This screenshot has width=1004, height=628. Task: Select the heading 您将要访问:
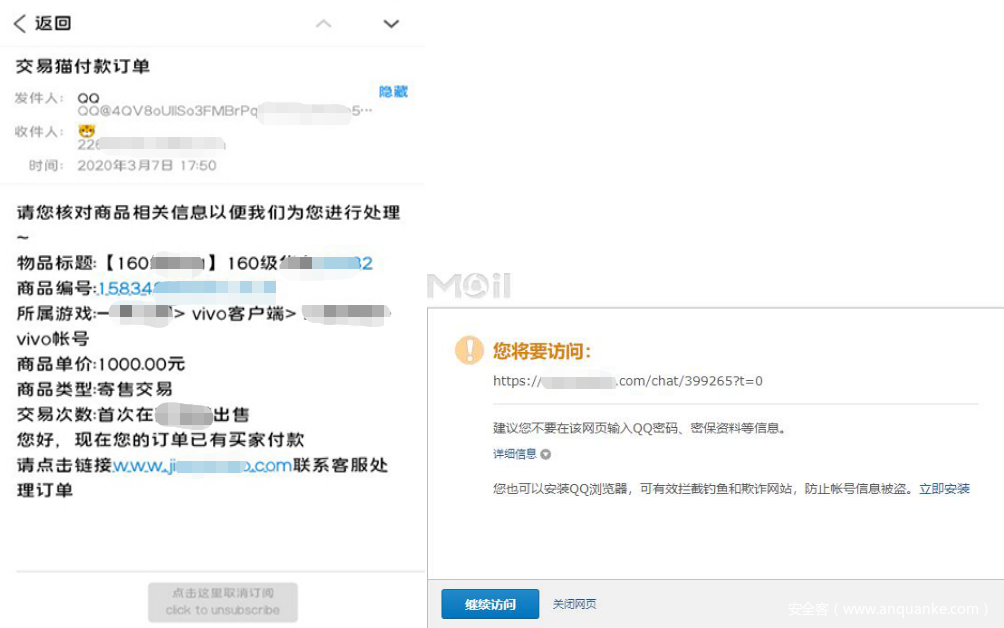(x=542, y=351)
